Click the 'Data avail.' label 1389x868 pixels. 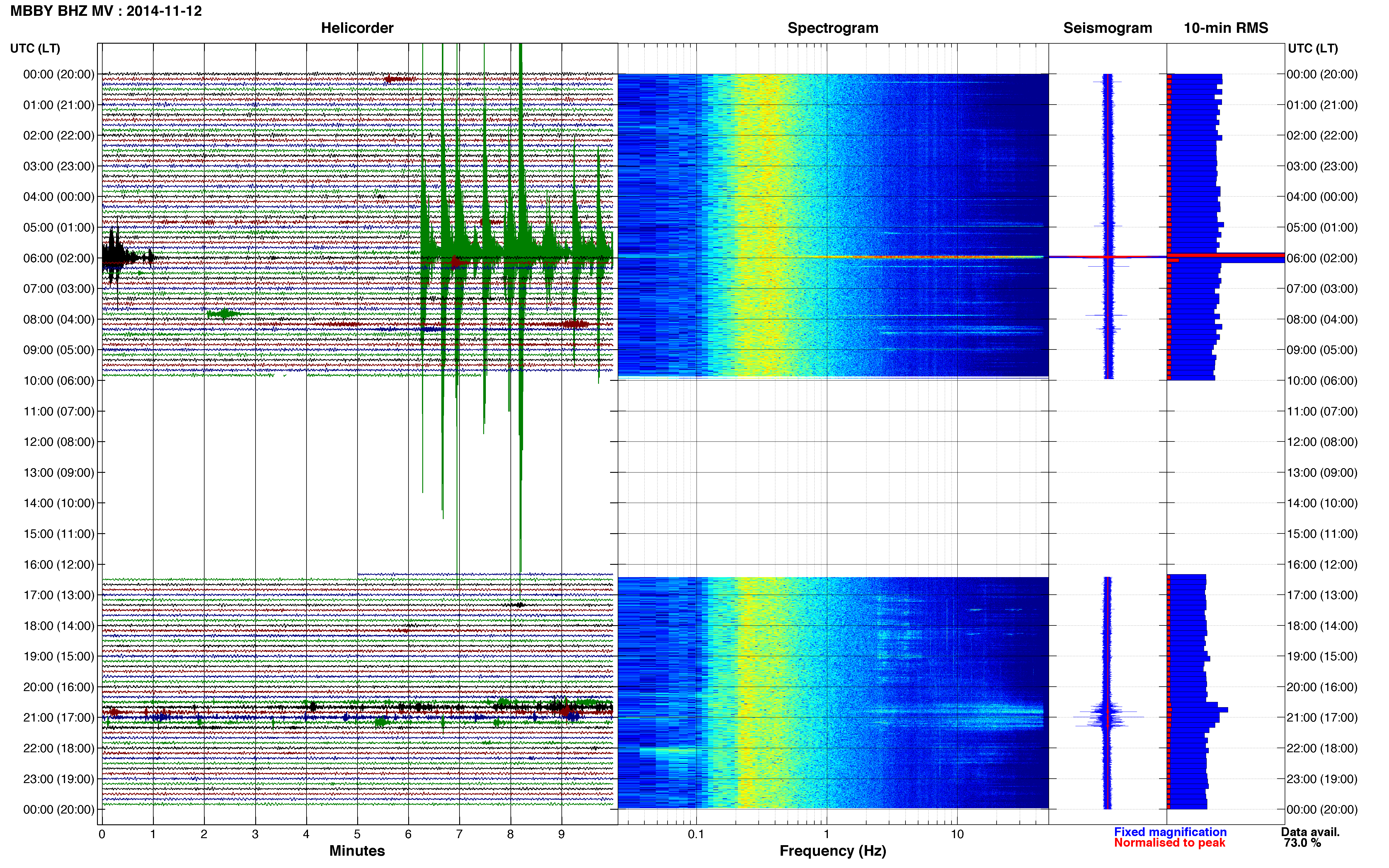point(1310,832)
